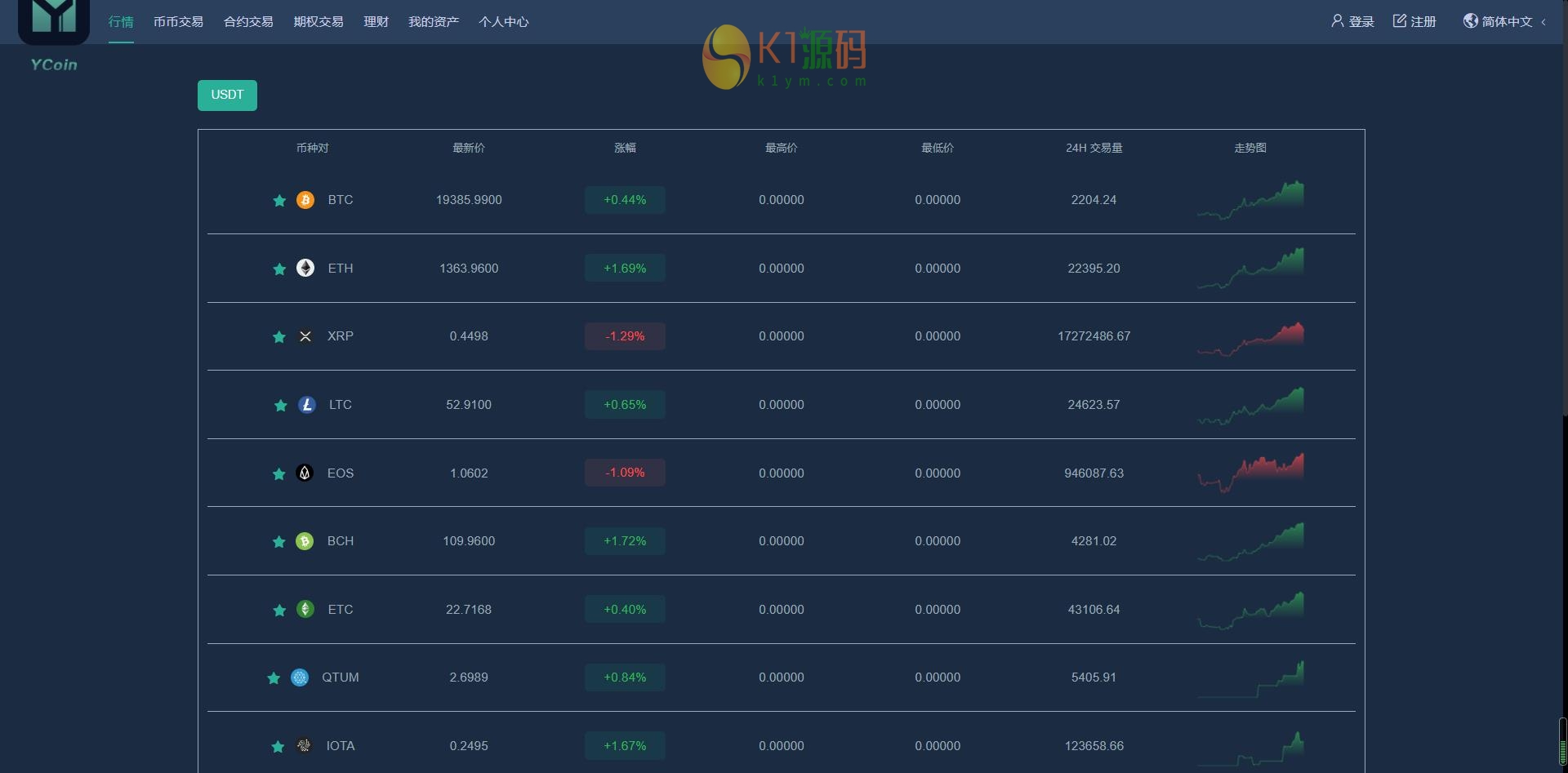1568x773 pixels.
Task: Open the 期权交易 menu
Action: click(x=318, y=22)
